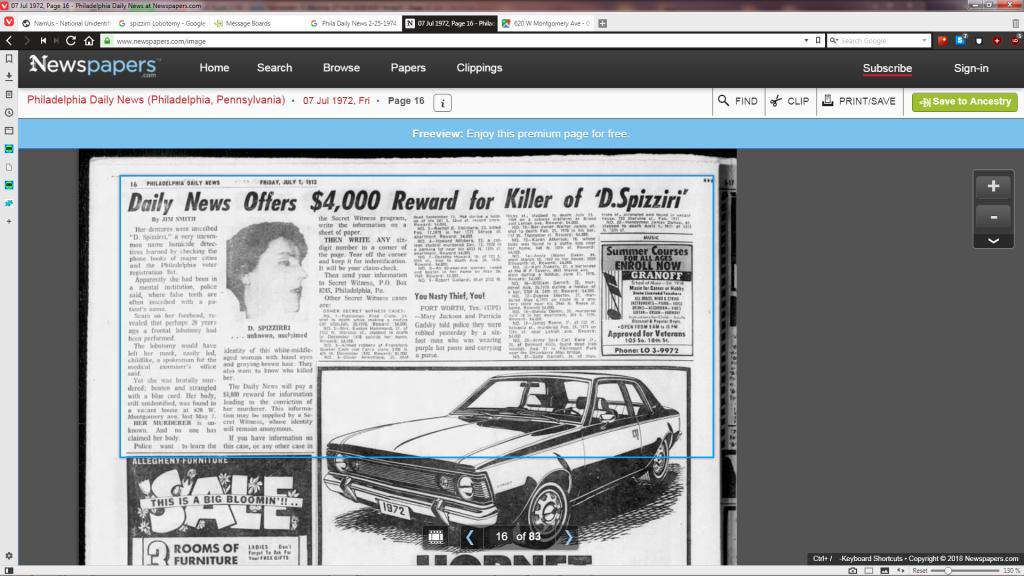The width and height of the screenshot is (1024, 576).
Task: Open the Browse menu item
Action: (x=341, y=68)
